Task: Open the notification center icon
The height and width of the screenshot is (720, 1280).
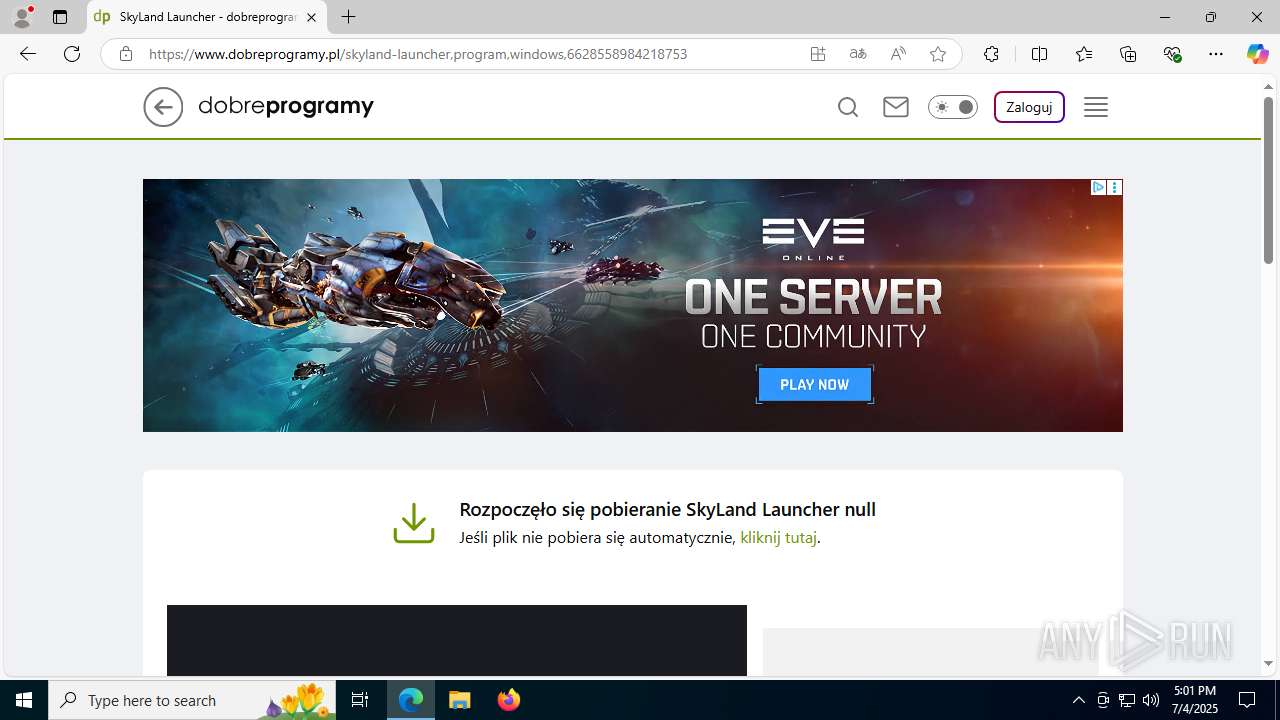Action: click(1247, 700)
